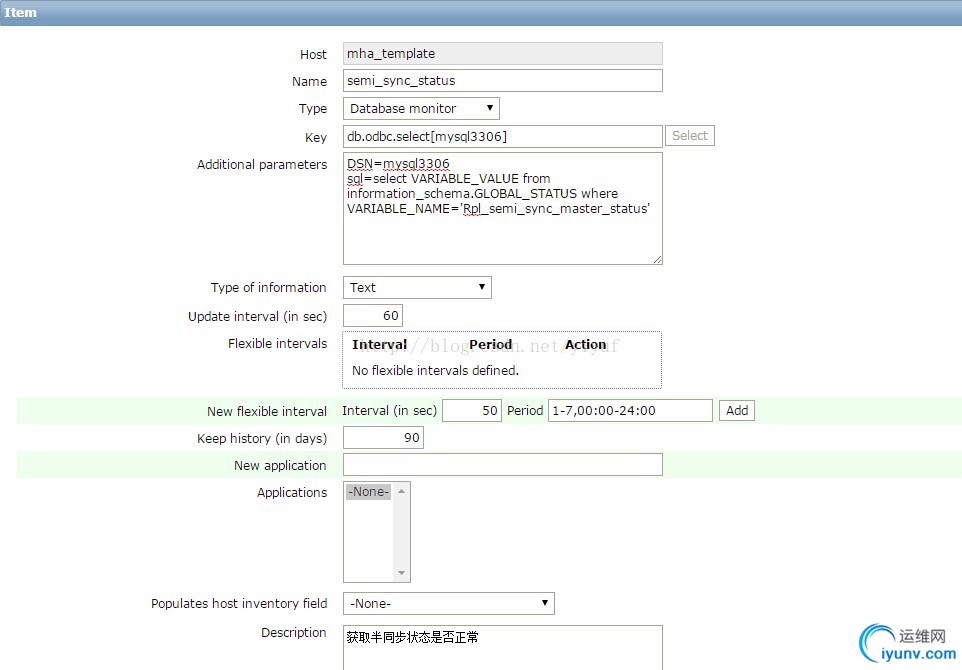This screenshot has height=670, width=962.
Task: Open the Populates host inventory field dropdown
Action: (x=448, y=603)
